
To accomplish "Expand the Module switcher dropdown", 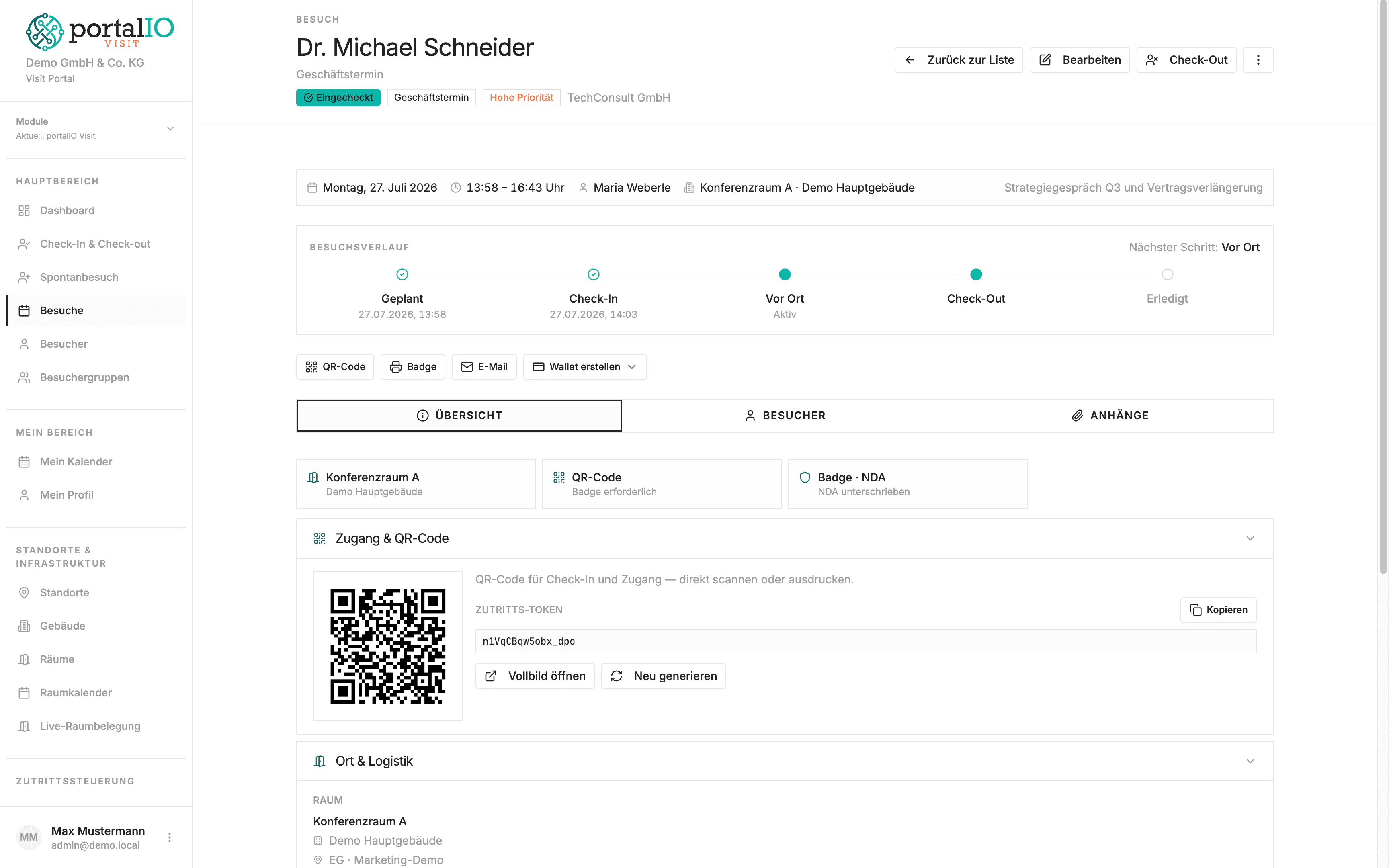I will click(x=96, y=129).
